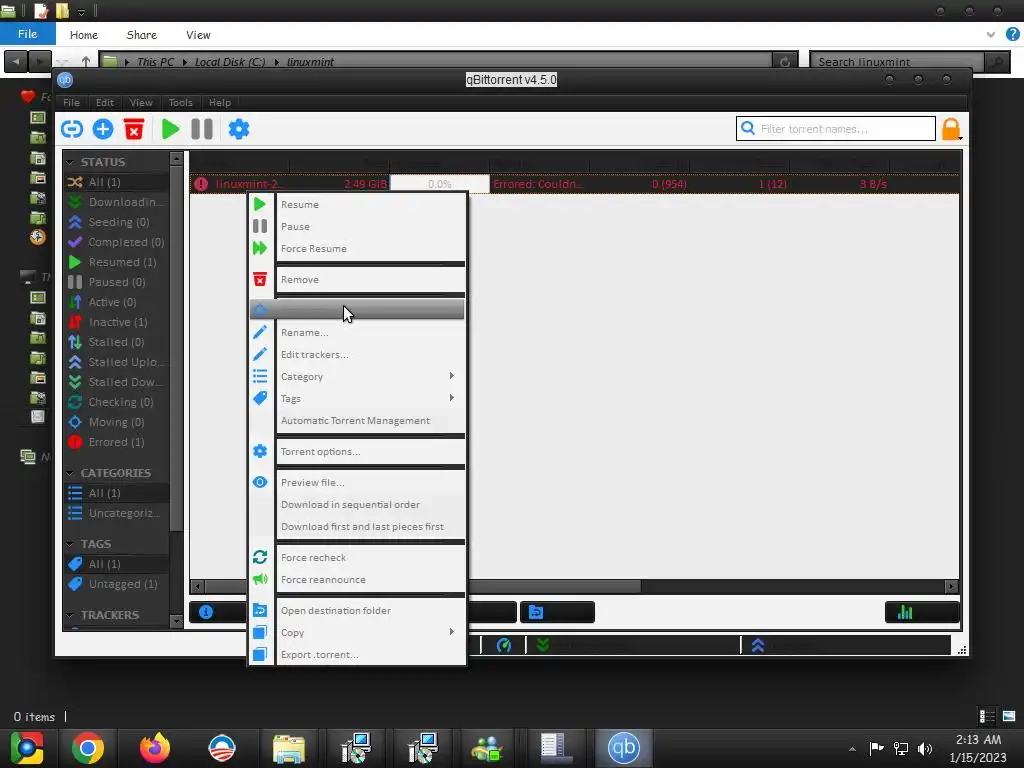Click the Add torrent file plus icon
Image resolution: width=1024 pixels, height=768 pixels.
pyautogui.click(x=103, y=129)
